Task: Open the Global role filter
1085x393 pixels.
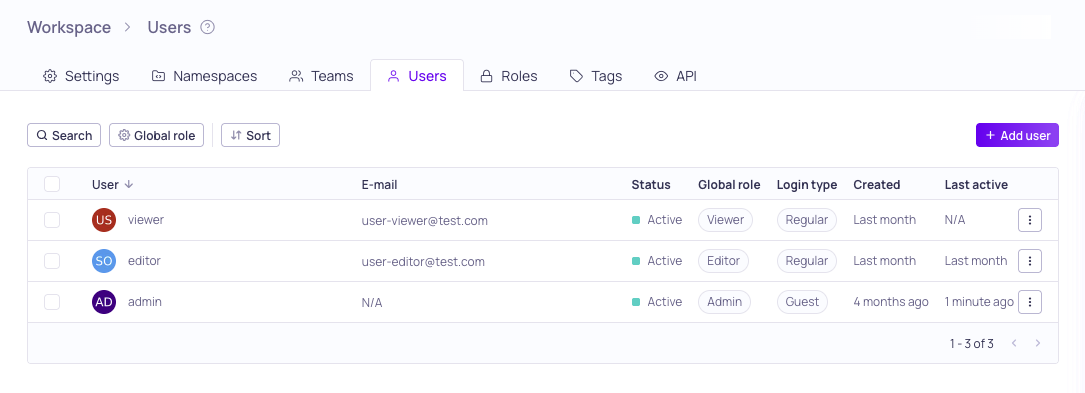Action: click(x=156, y=135)
